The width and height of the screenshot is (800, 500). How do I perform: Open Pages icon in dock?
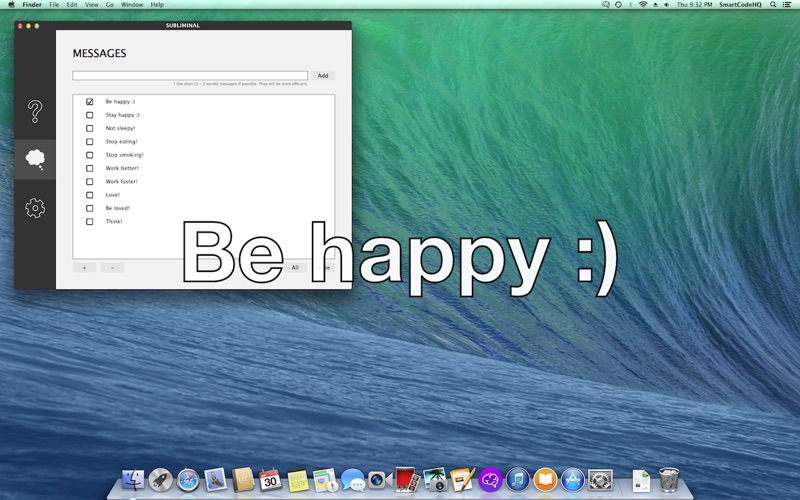pos(463,480)
